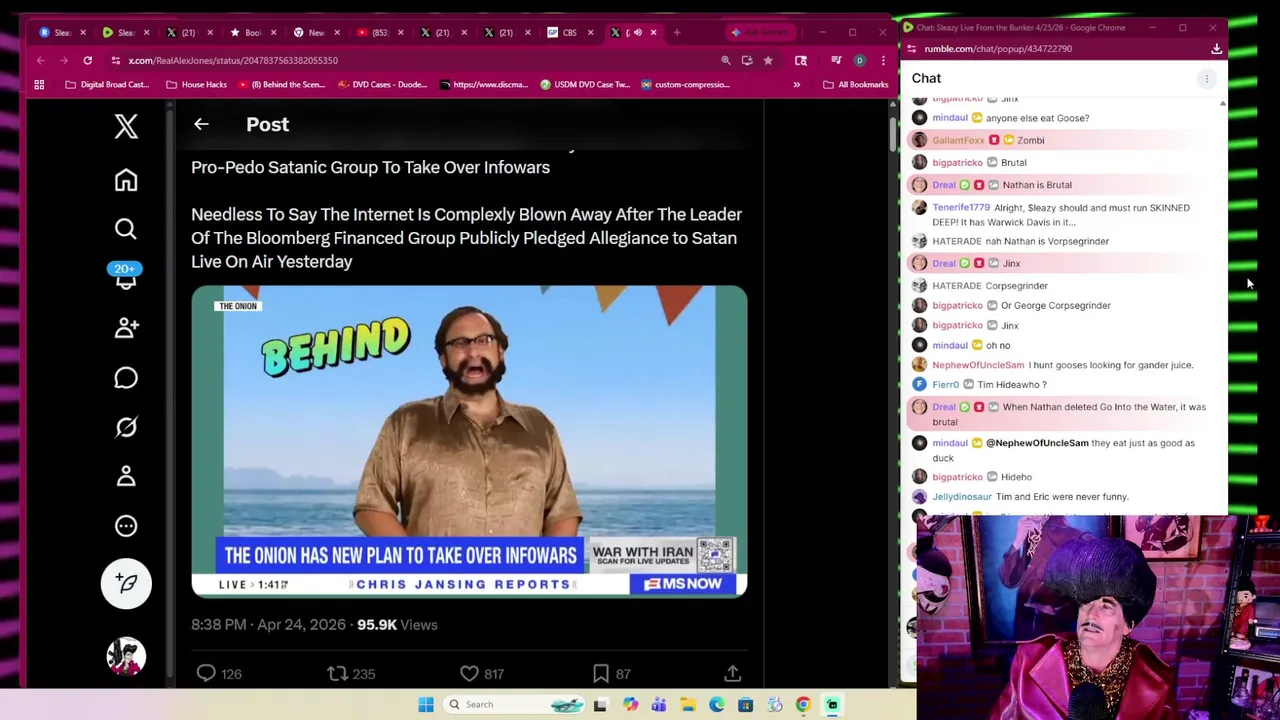The height and width of the screenshot is (720, 1280).
Task: Open the custom-compressio... bookmark
Action: coord(685,85)
